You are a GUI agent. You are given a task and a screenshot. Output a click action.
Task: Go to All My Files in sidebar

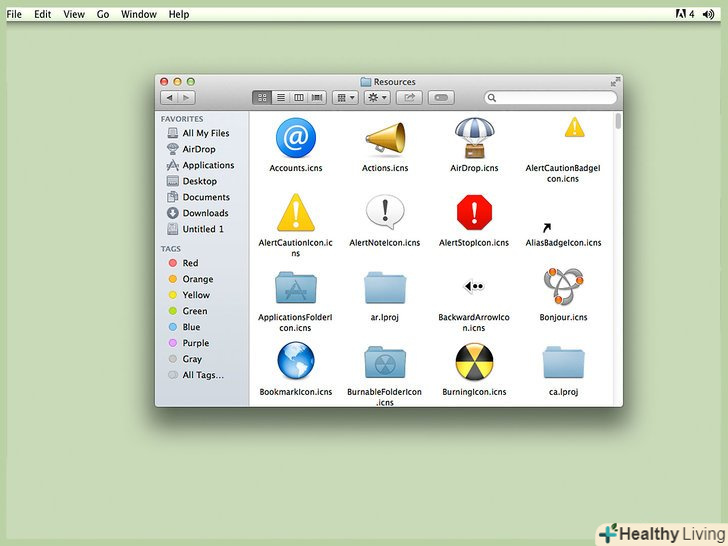click(x=198, y=133)
